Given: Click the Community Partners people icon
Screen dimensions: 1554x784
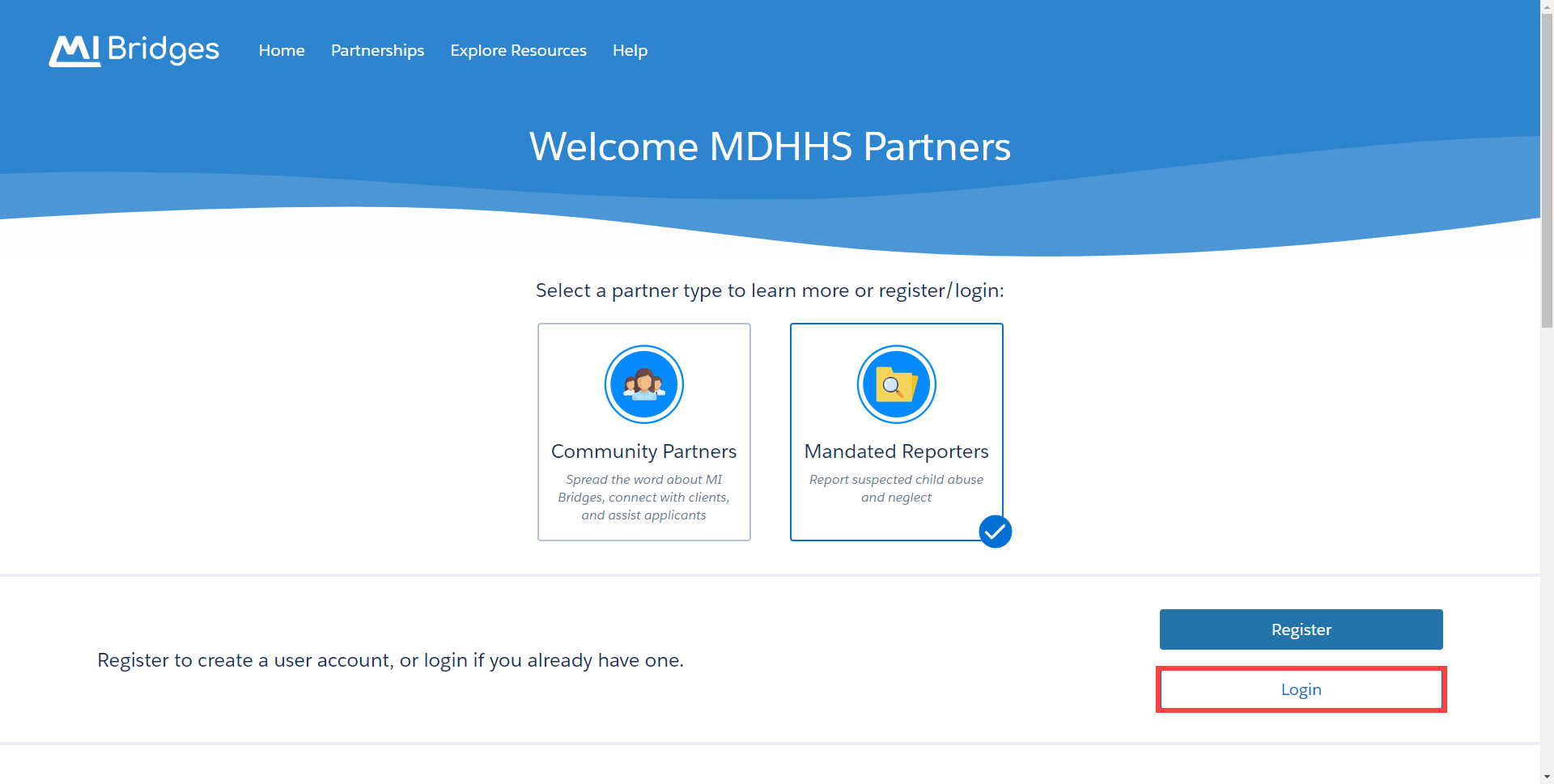Looking at the screenshot, I should (643, 384).
